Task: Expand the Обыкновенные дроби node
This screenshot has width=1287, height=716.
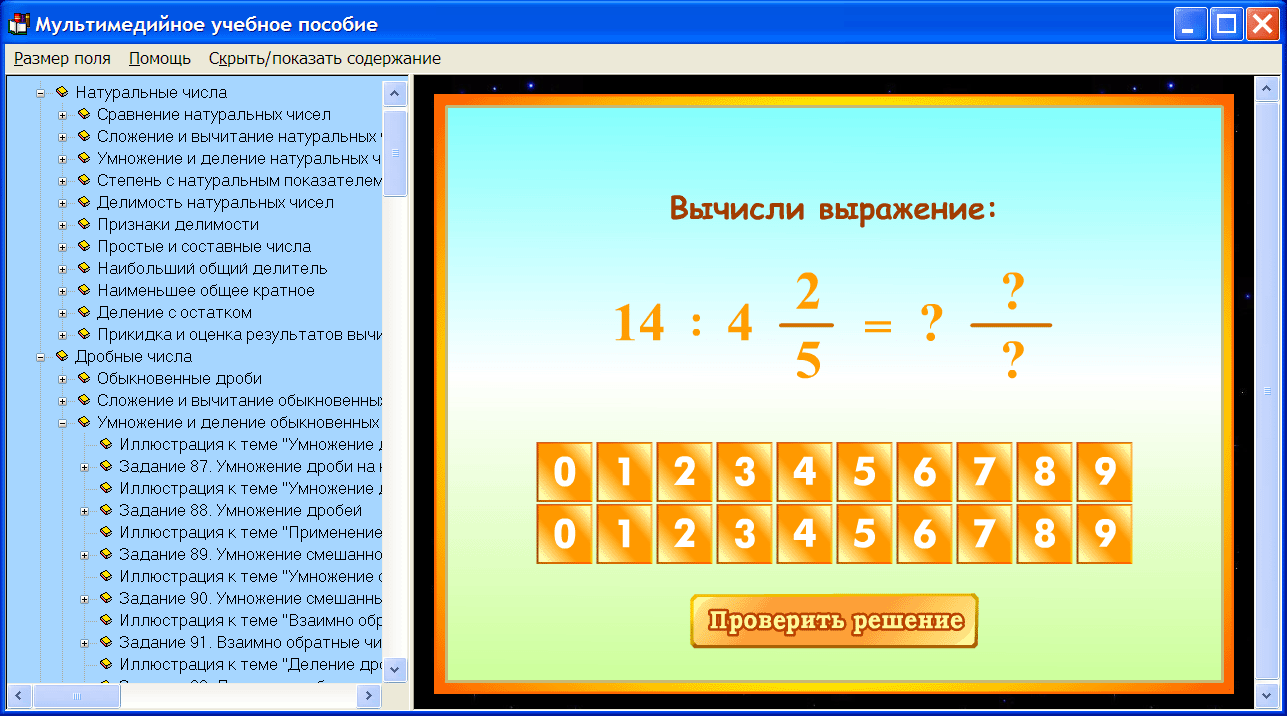Action: [62, 378]
